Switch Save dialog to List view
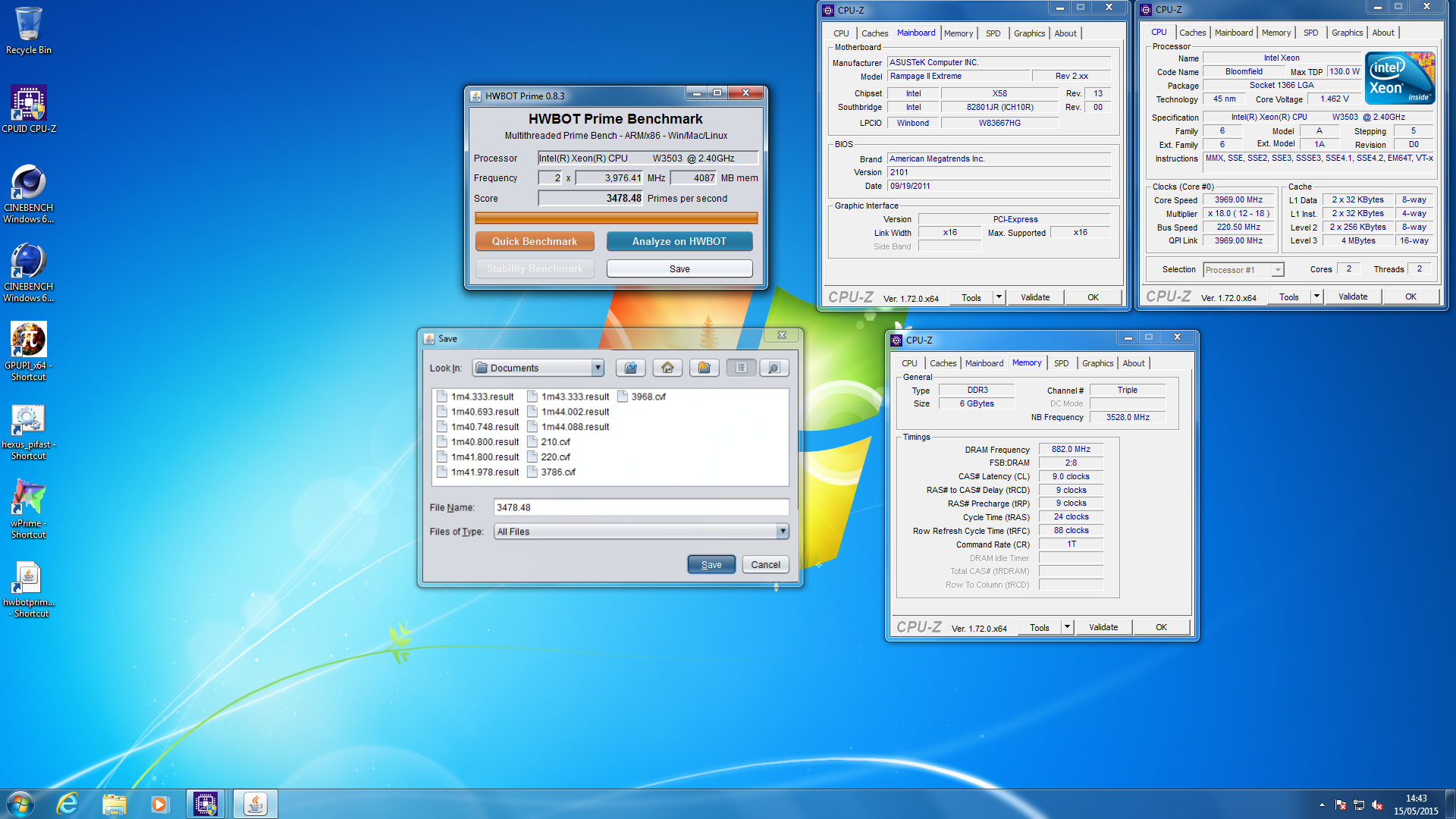The width and height of the screenshot is (1456, 819). coord(741,368)
